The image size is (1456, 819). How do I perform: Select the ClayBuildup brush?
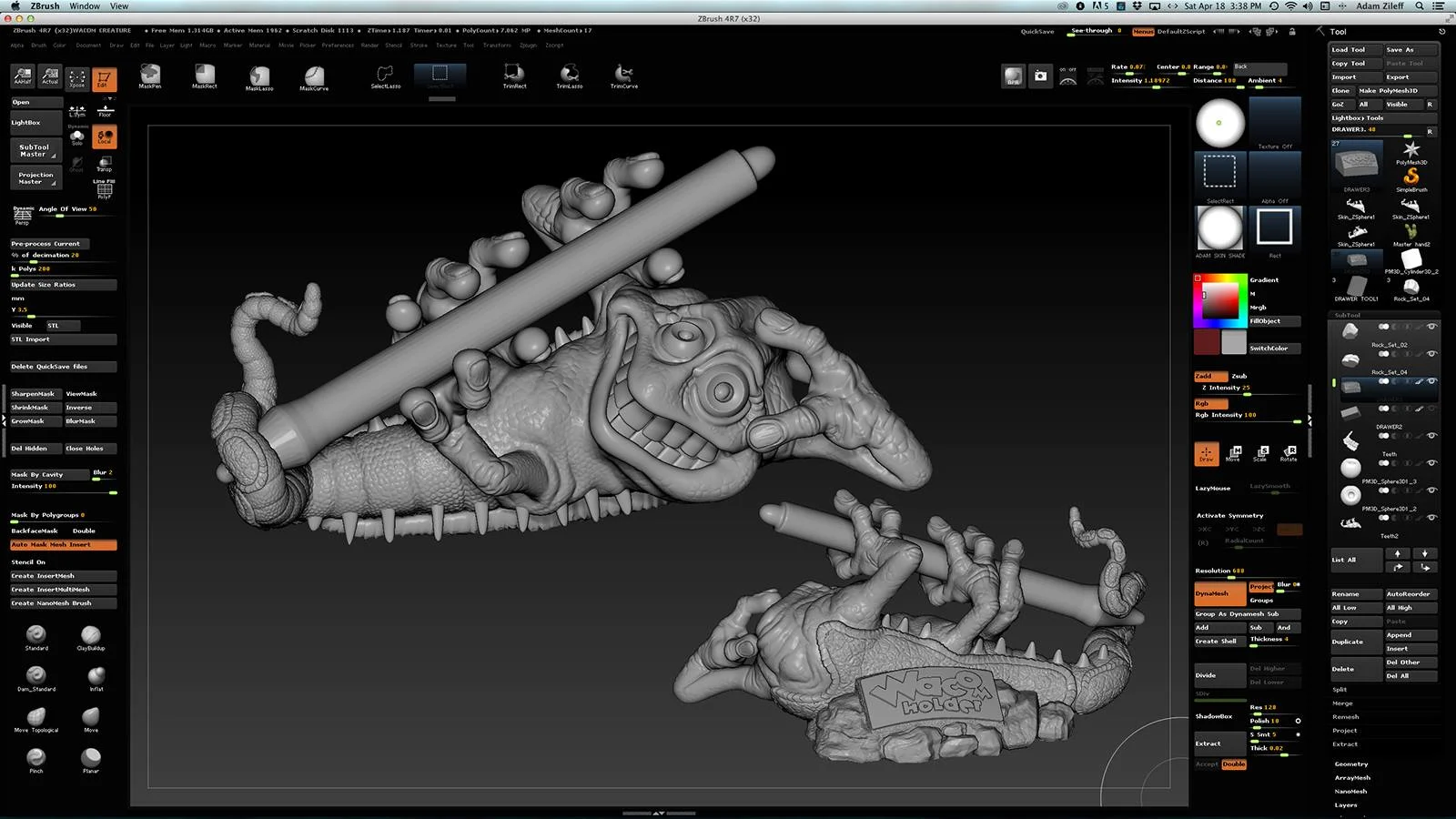91,637
